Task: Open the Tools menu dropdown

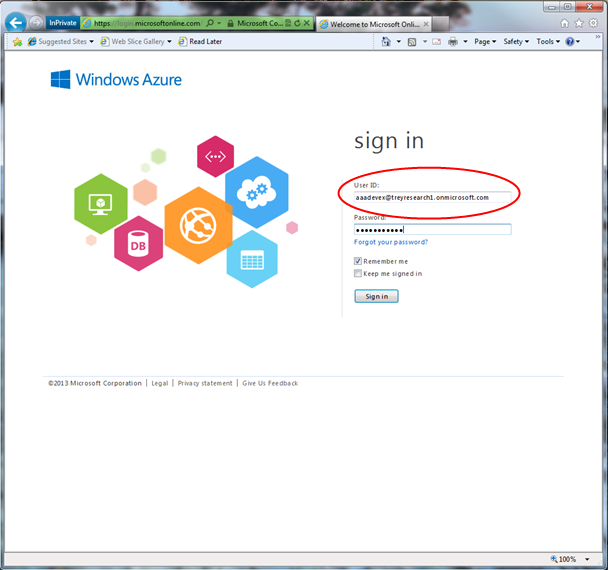Action: pos(548,41)
